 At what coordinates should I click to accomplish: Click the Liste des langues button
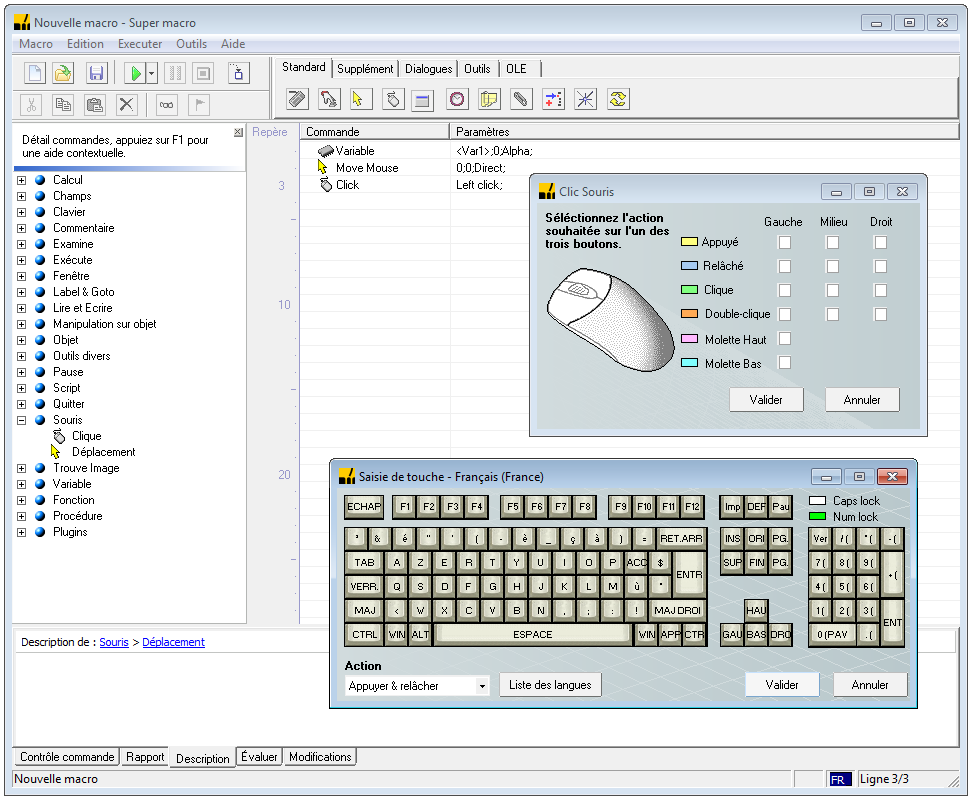click(x=550, y=685)
